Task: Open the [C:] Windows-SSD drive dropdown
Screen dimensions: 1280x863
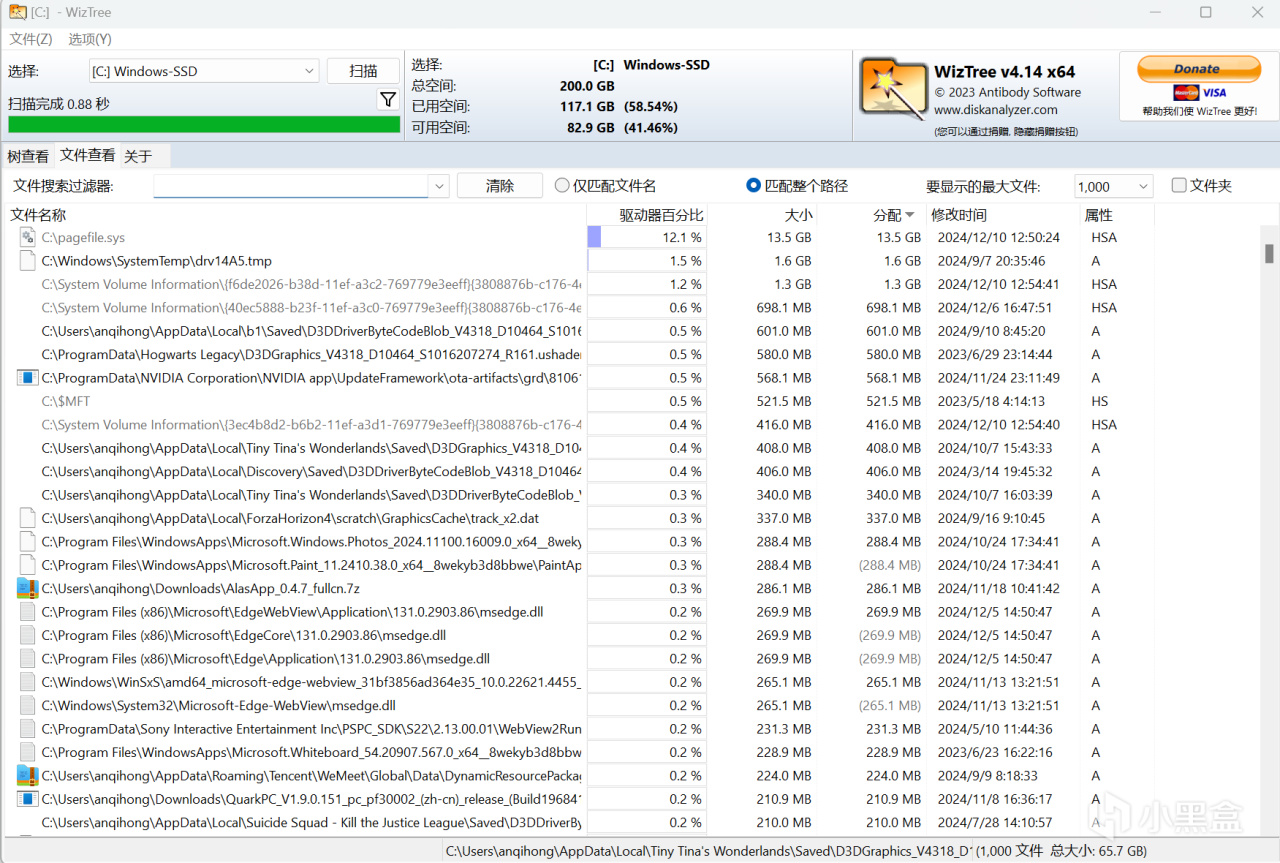Action: tap(204, 71)
